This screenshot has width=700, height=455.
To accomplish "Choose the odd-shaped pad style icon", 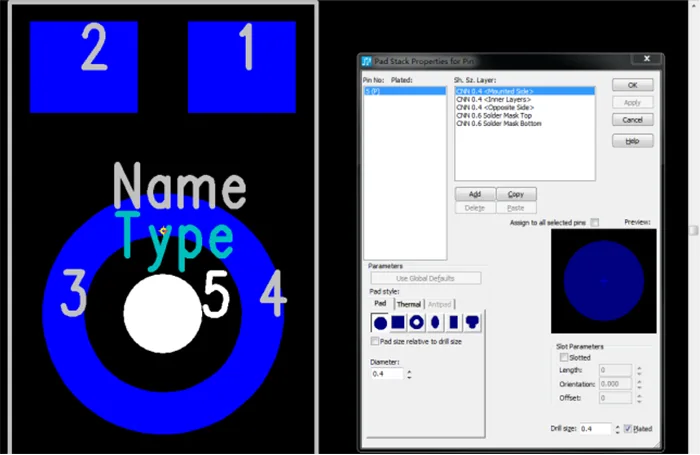I will pyautogui.click(x=471, y=323).
